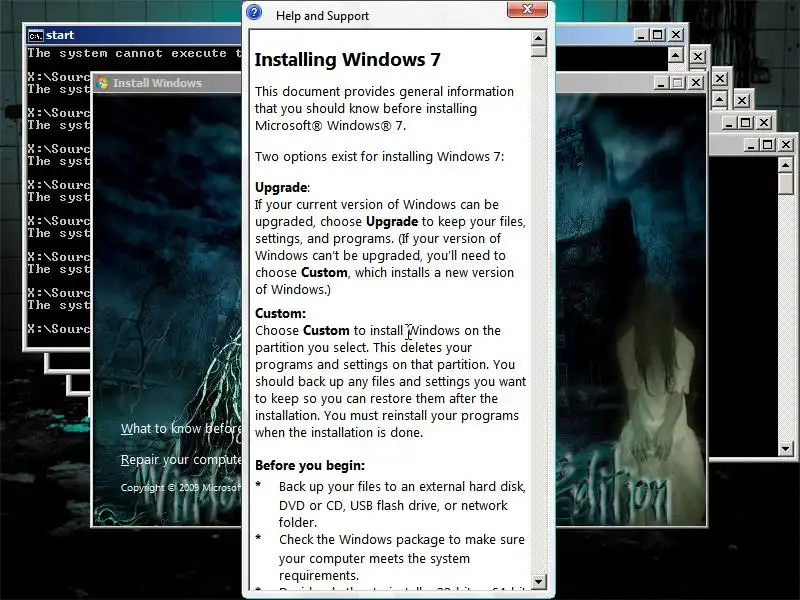Close the Install Windows window

696,83
